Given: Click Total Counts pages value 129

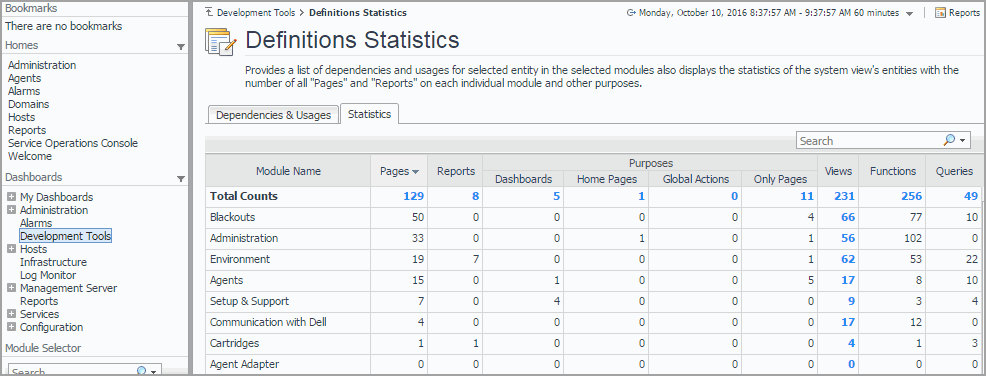Looking at the screenshot, I should coord(413,196).
